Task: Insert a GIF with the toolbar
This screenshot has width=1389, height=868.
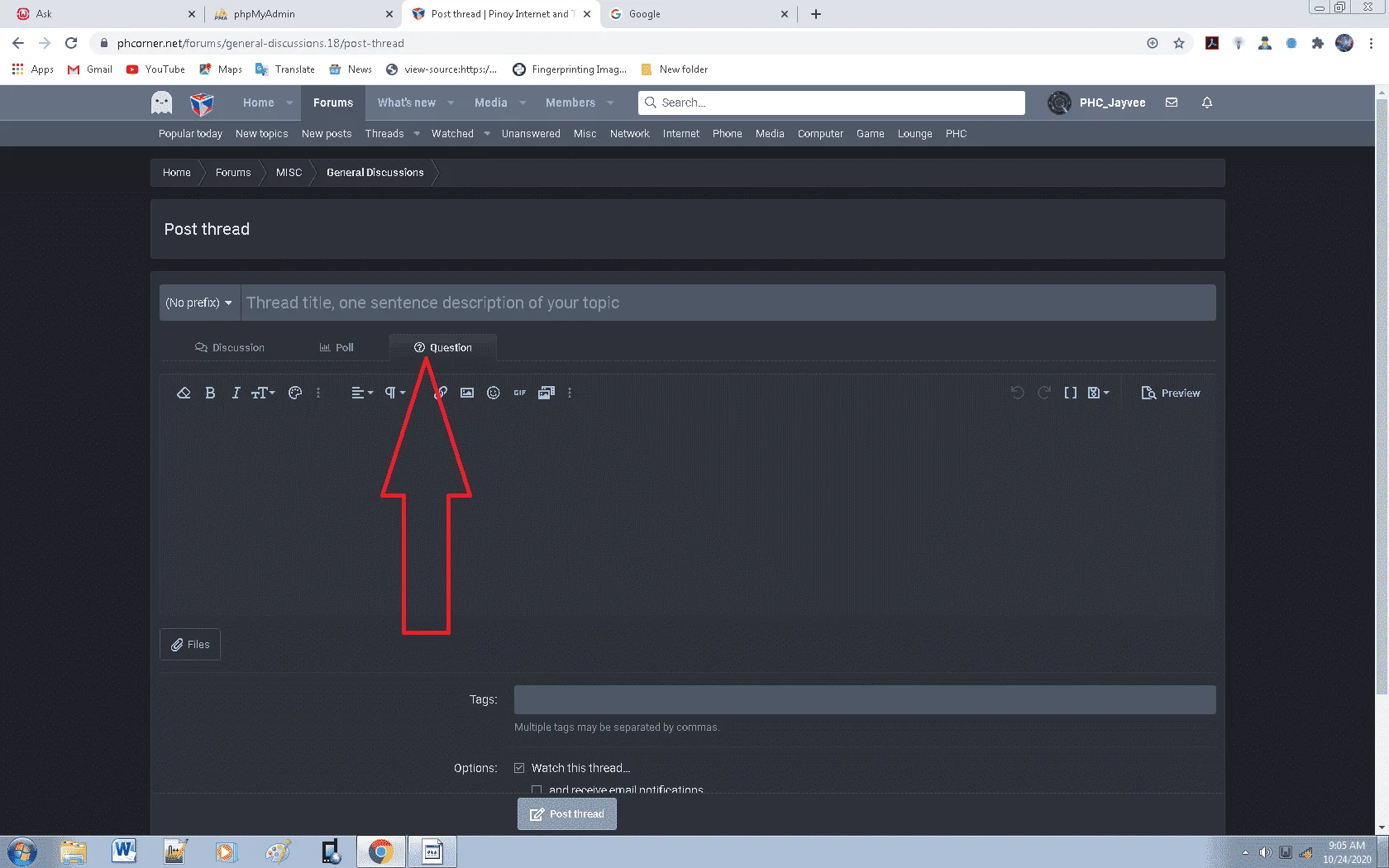Action: tap(520, 393)
